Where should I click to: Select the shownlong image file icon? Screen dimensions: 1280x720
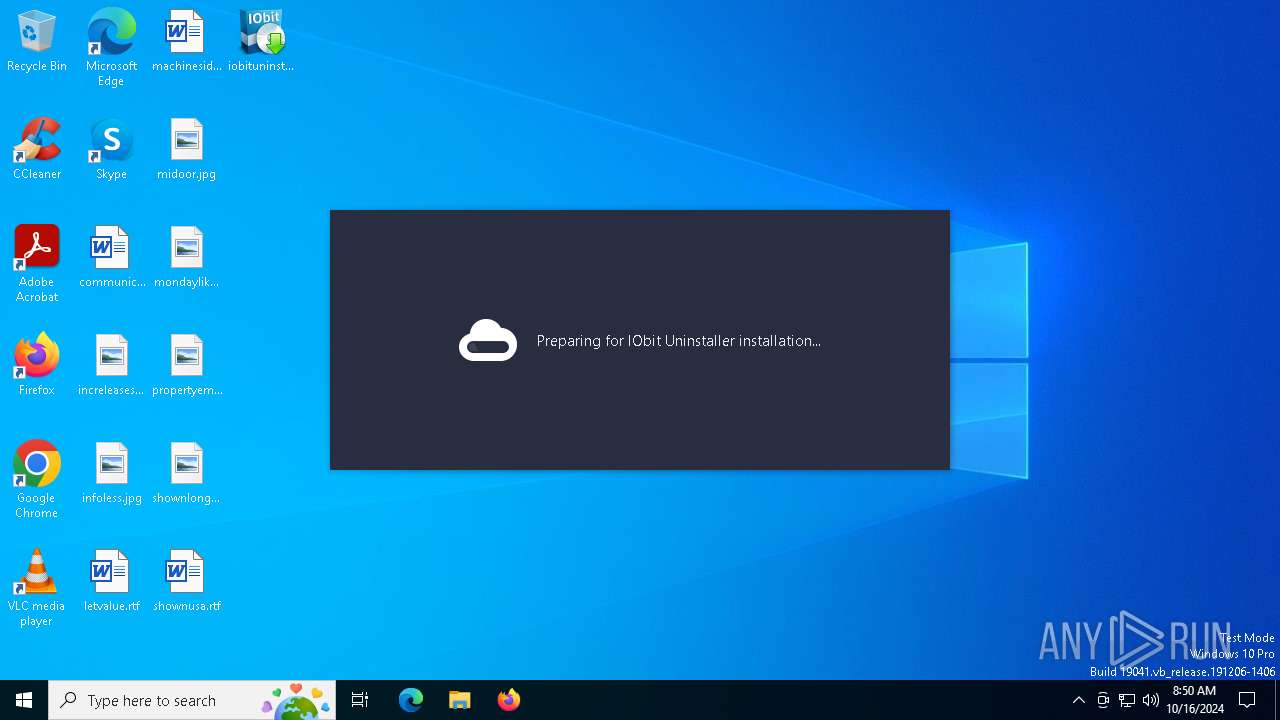[x=186, y=474]
